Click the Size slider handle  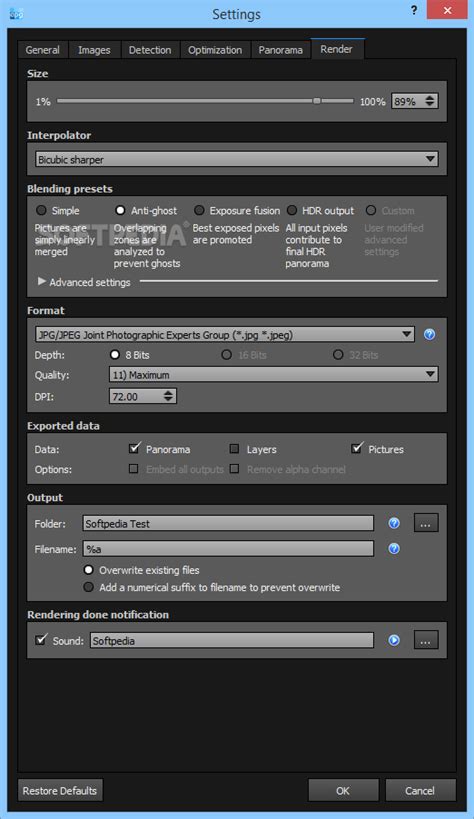[317, 101]
